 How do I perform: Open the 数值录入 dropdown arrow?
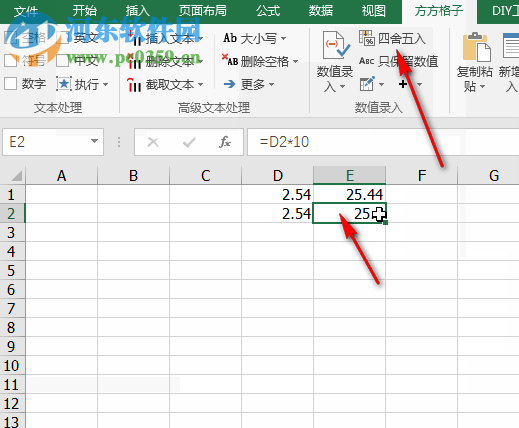tap(343, 87)
